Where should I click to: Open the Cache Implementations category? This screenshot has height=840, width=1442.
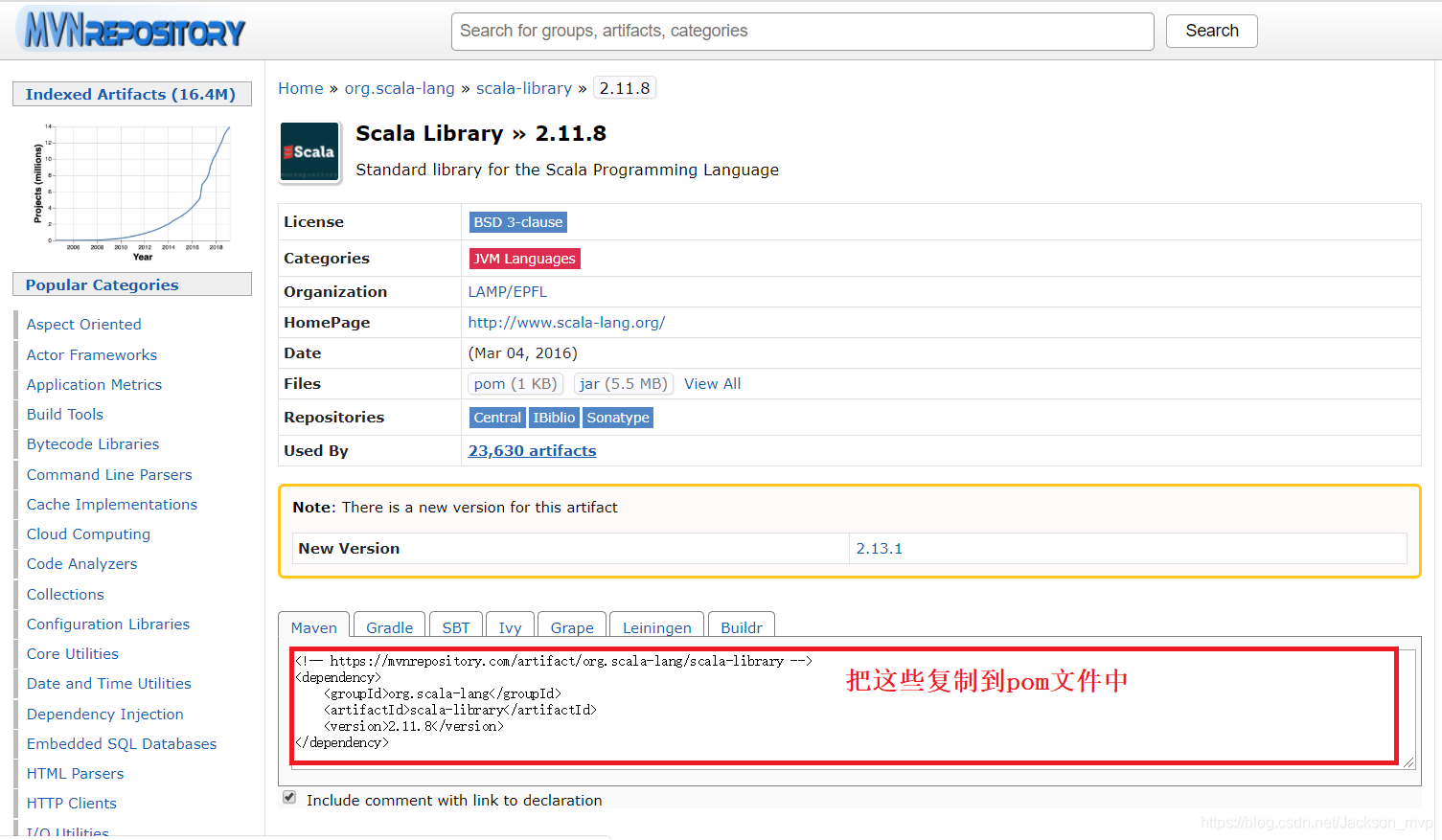tap(112, 504)
